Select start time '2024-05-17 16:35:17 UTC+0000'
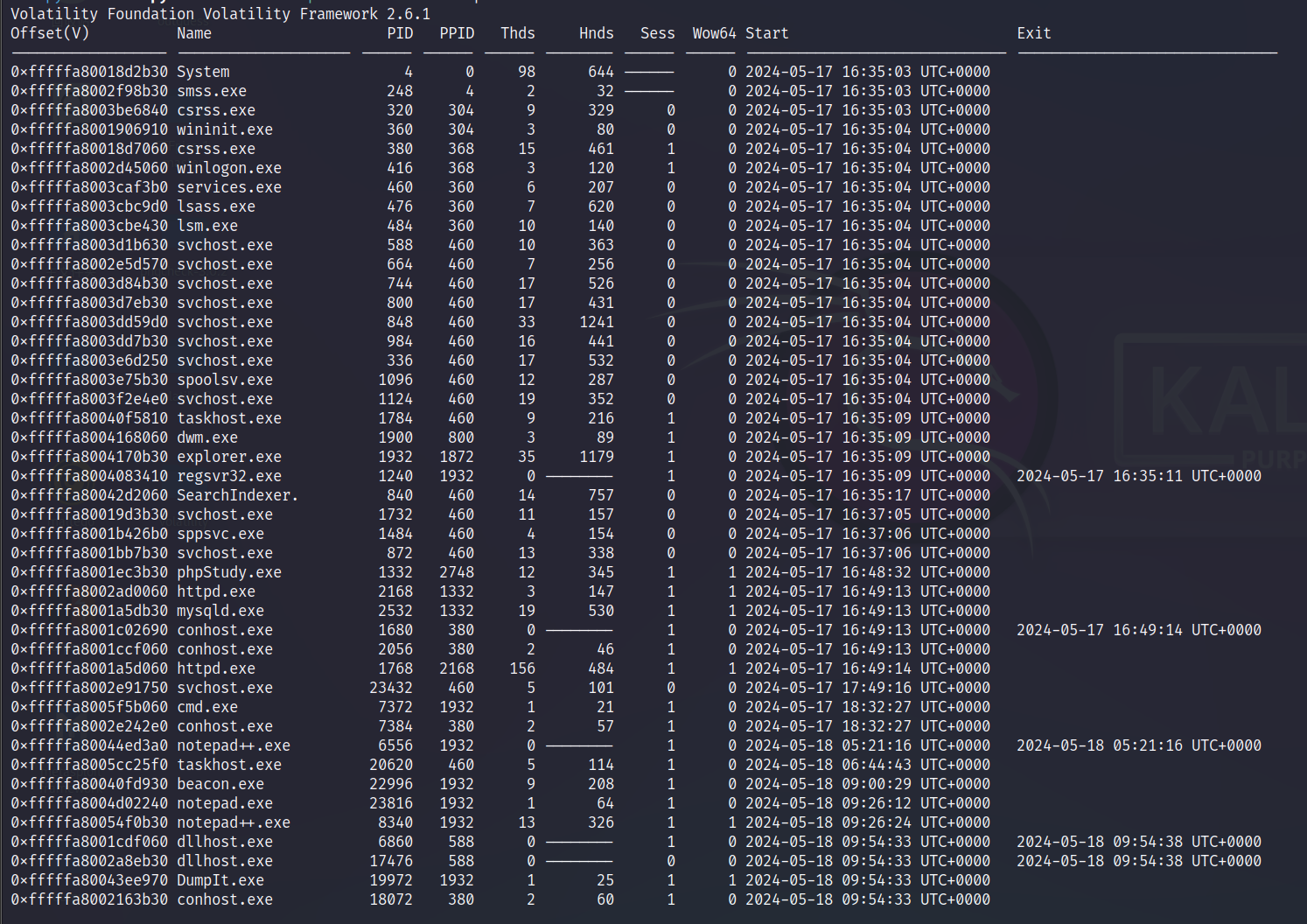This screenshot has height=924, width=1307. pos(868,495)
